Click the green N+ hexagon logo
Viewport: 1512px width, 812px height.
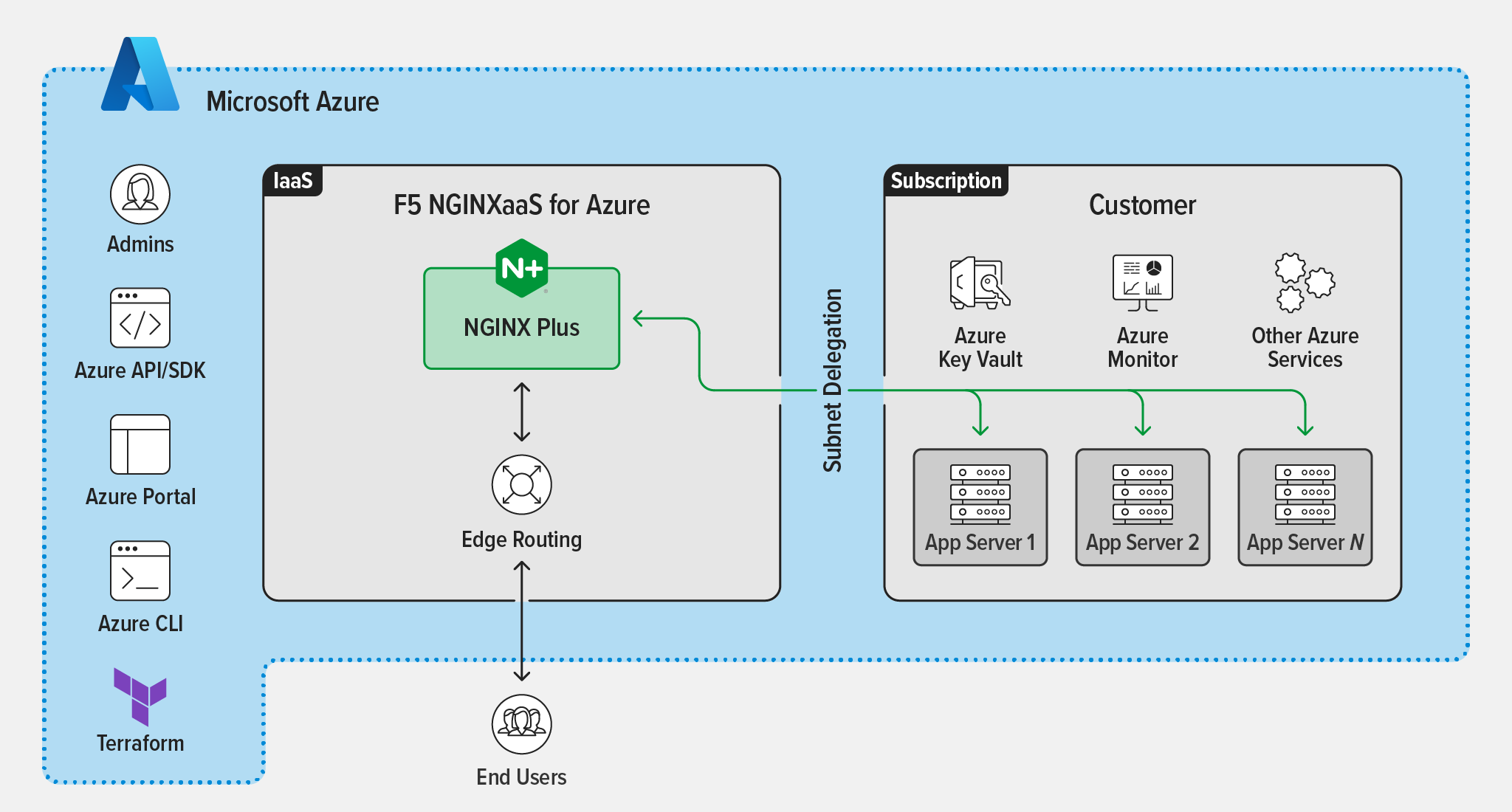[522, 268]
